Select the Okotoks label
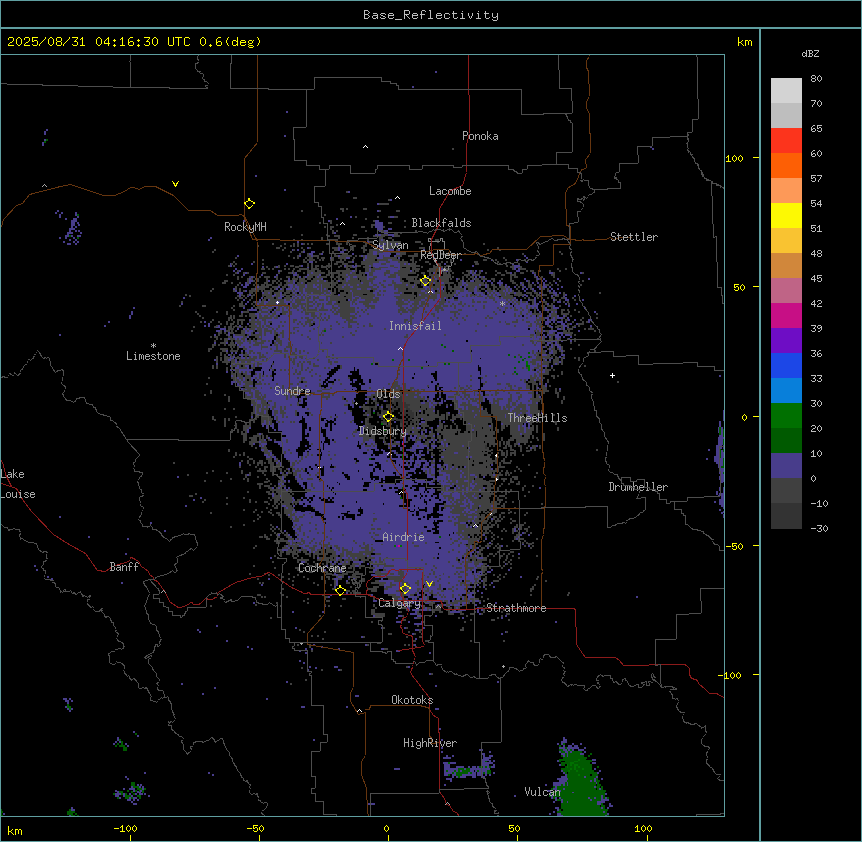Image resolution: width=862 pixels, height=842 pixels. 412,700
